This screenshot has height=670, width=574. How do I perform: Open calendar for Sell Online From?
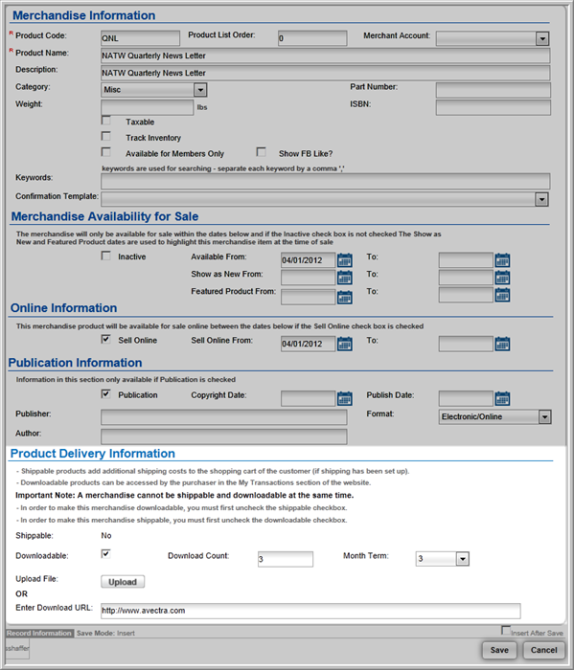coord(344,344)
